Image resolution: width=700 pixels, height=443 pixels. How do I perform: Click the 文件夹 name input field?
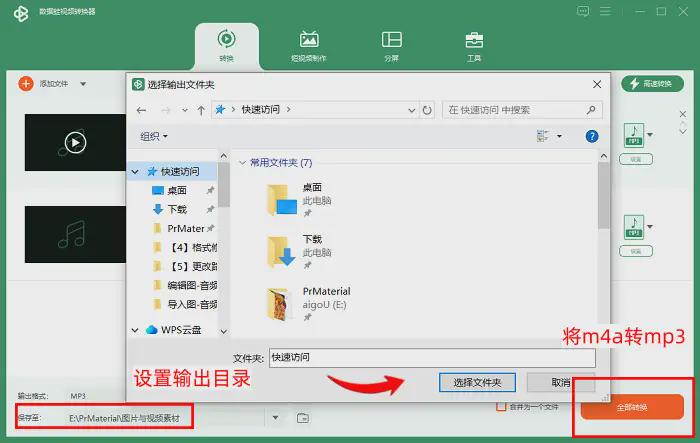432,358
